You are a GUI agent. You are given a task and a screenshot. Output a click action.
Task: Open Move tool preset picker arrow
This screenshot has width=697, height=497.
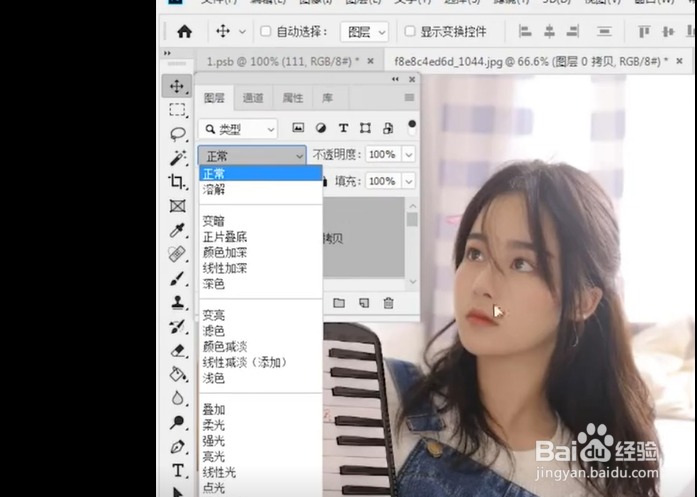click(242, 32)
